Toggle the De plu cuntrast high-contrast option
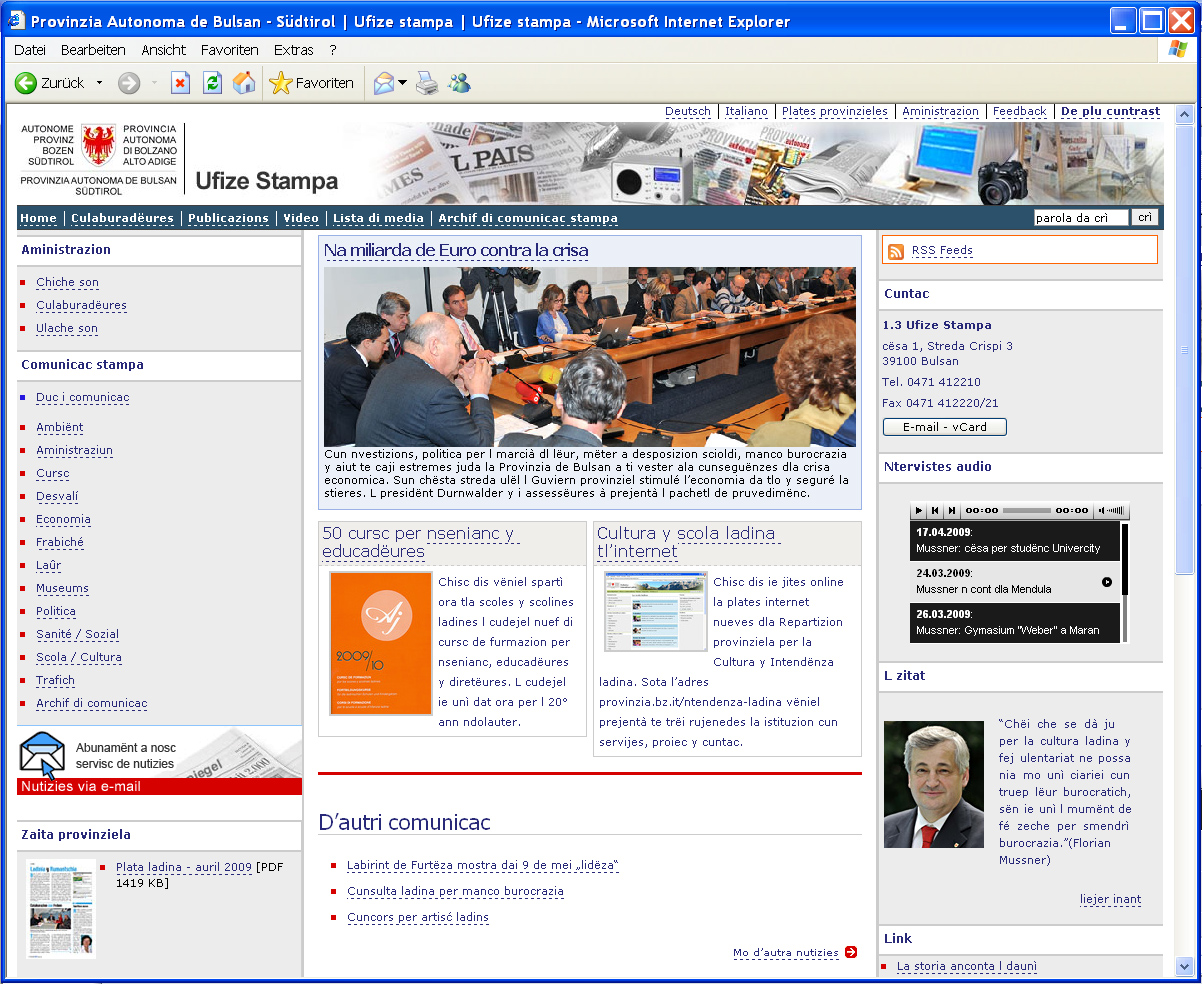The image size is (1202, 984). click(1110, 112)
